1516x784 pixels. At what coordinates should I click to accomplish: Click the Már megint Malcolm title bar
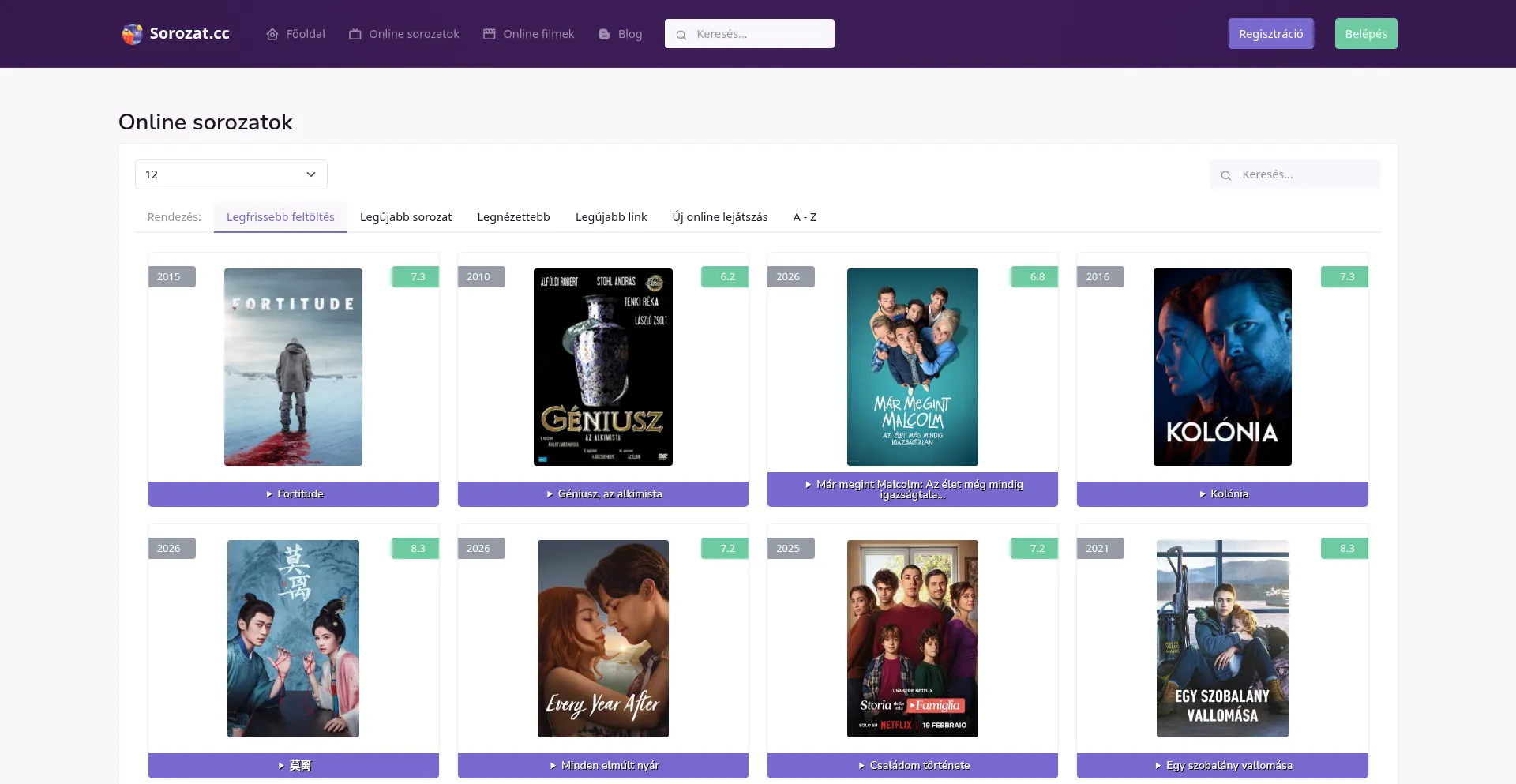tap(913, 490)
